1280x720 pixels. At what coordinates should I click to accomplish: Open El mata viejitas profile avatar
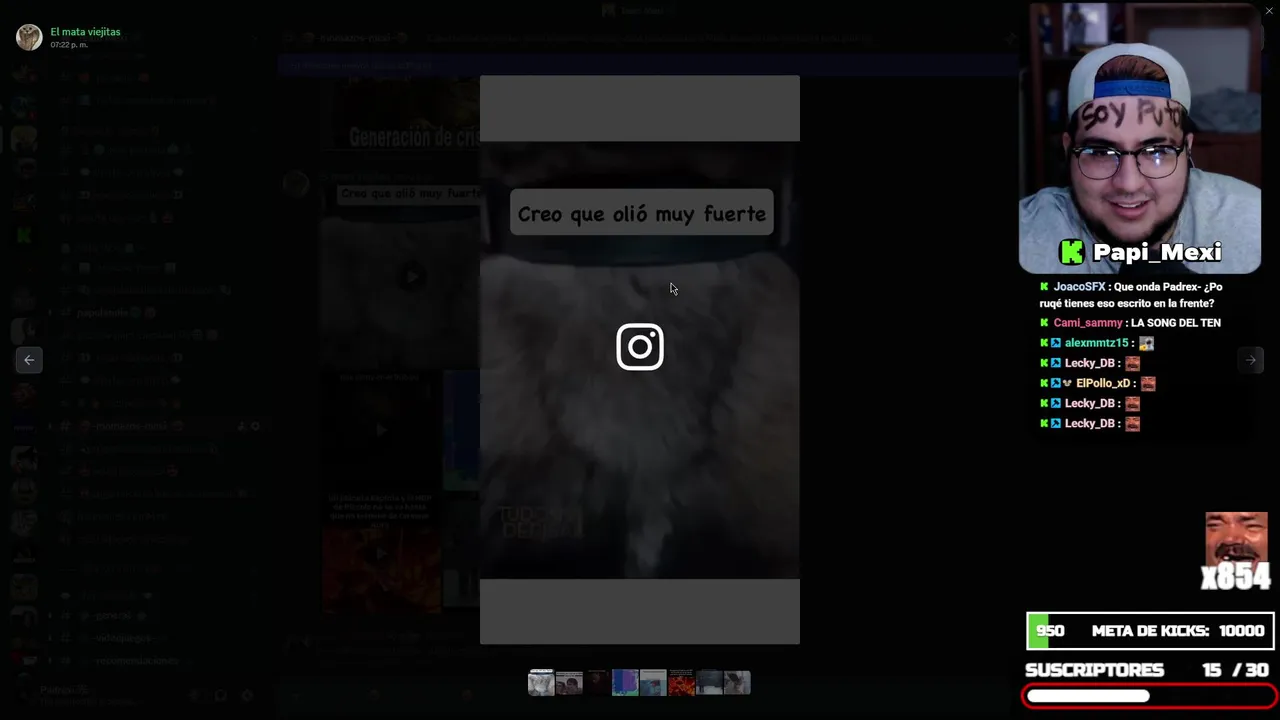29,37
